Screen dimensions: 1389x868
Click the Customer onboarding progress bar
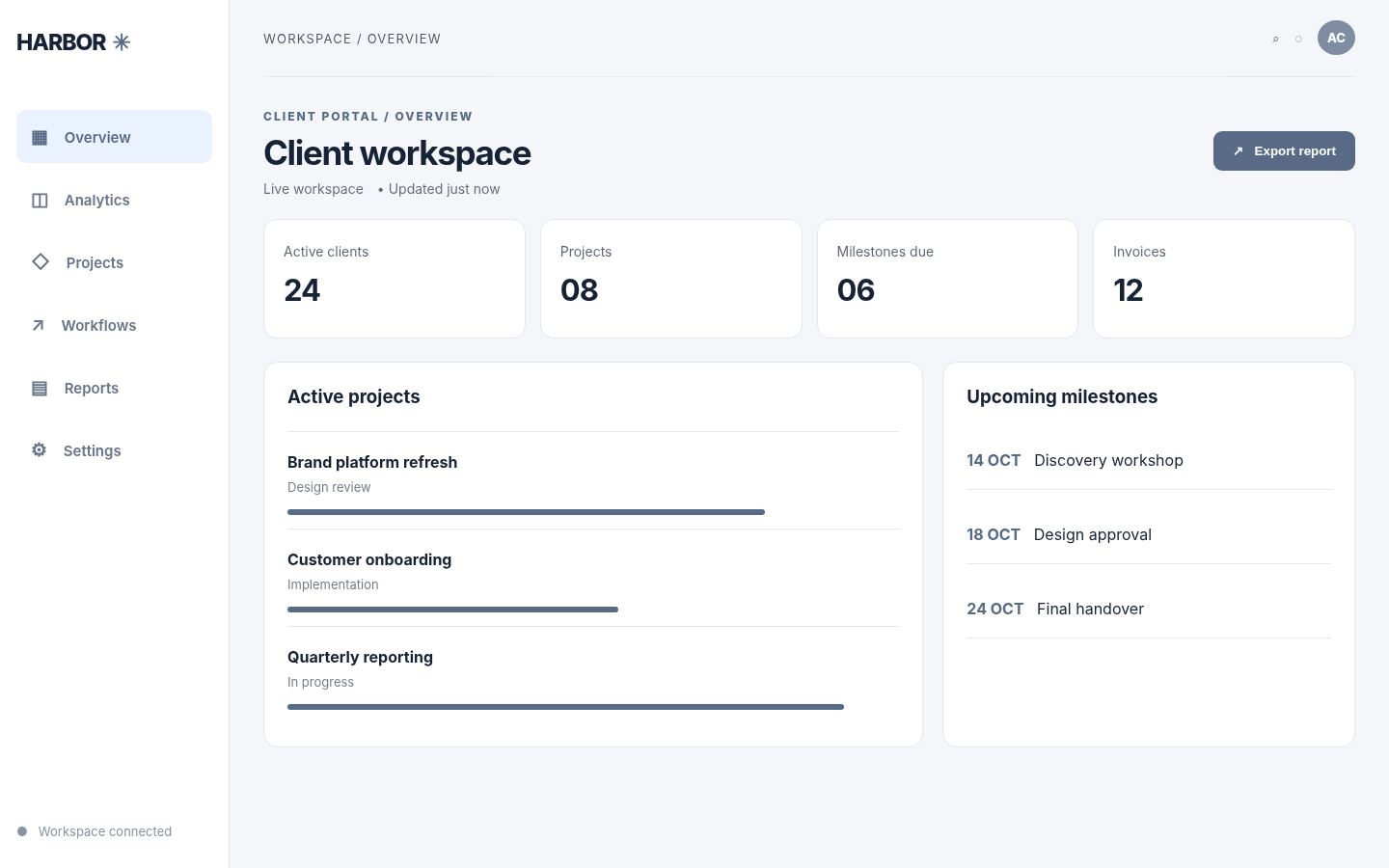452,610
